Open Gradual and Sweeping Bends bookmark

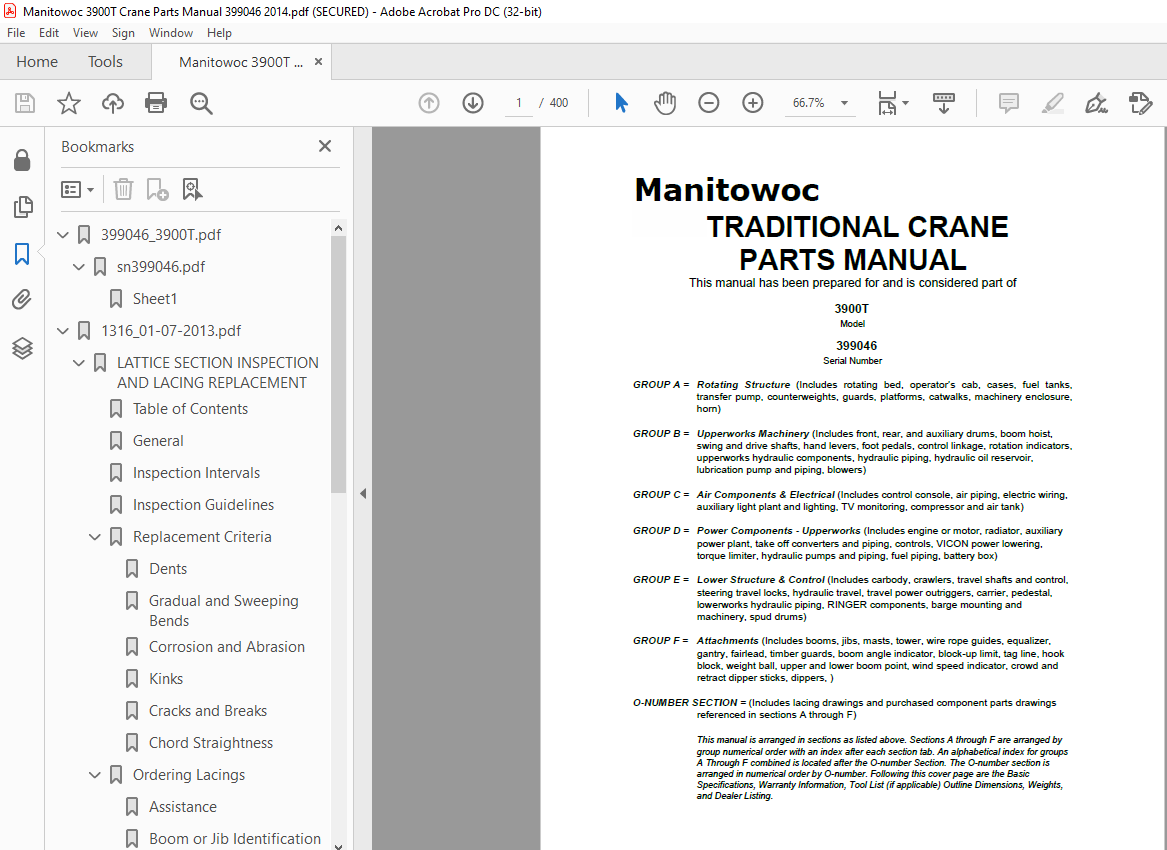pos(223,610)
